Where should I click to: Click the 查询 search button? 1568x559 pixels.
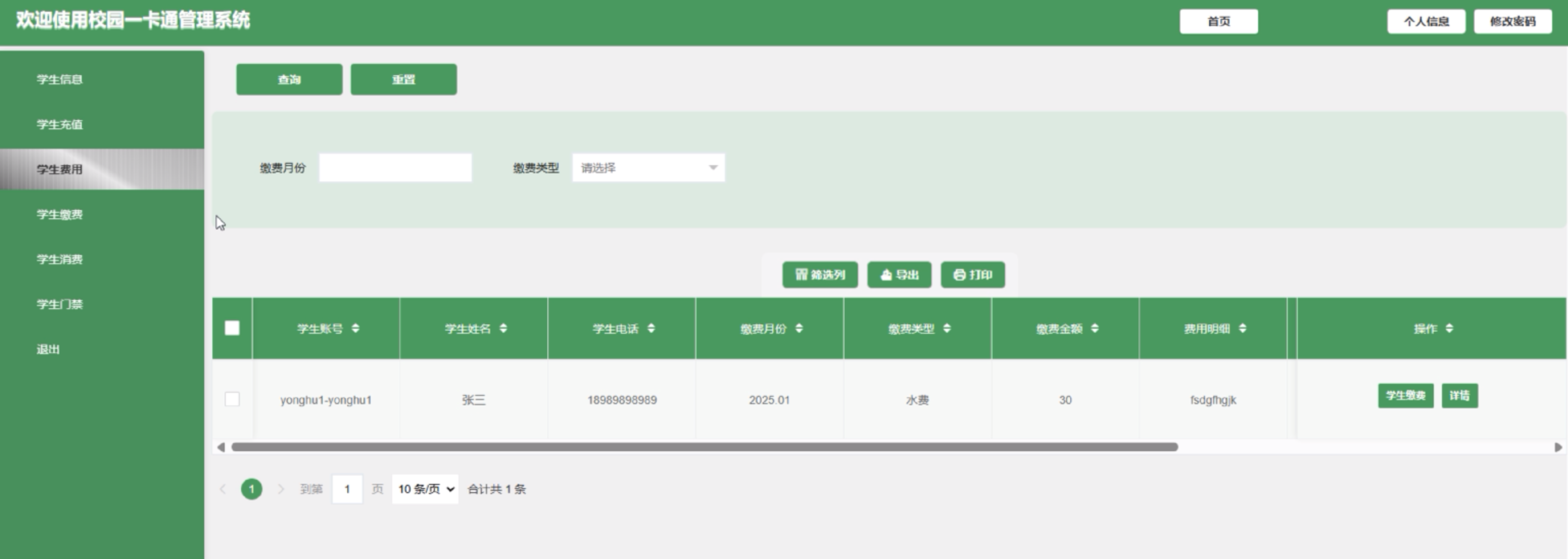coord(289,79)
